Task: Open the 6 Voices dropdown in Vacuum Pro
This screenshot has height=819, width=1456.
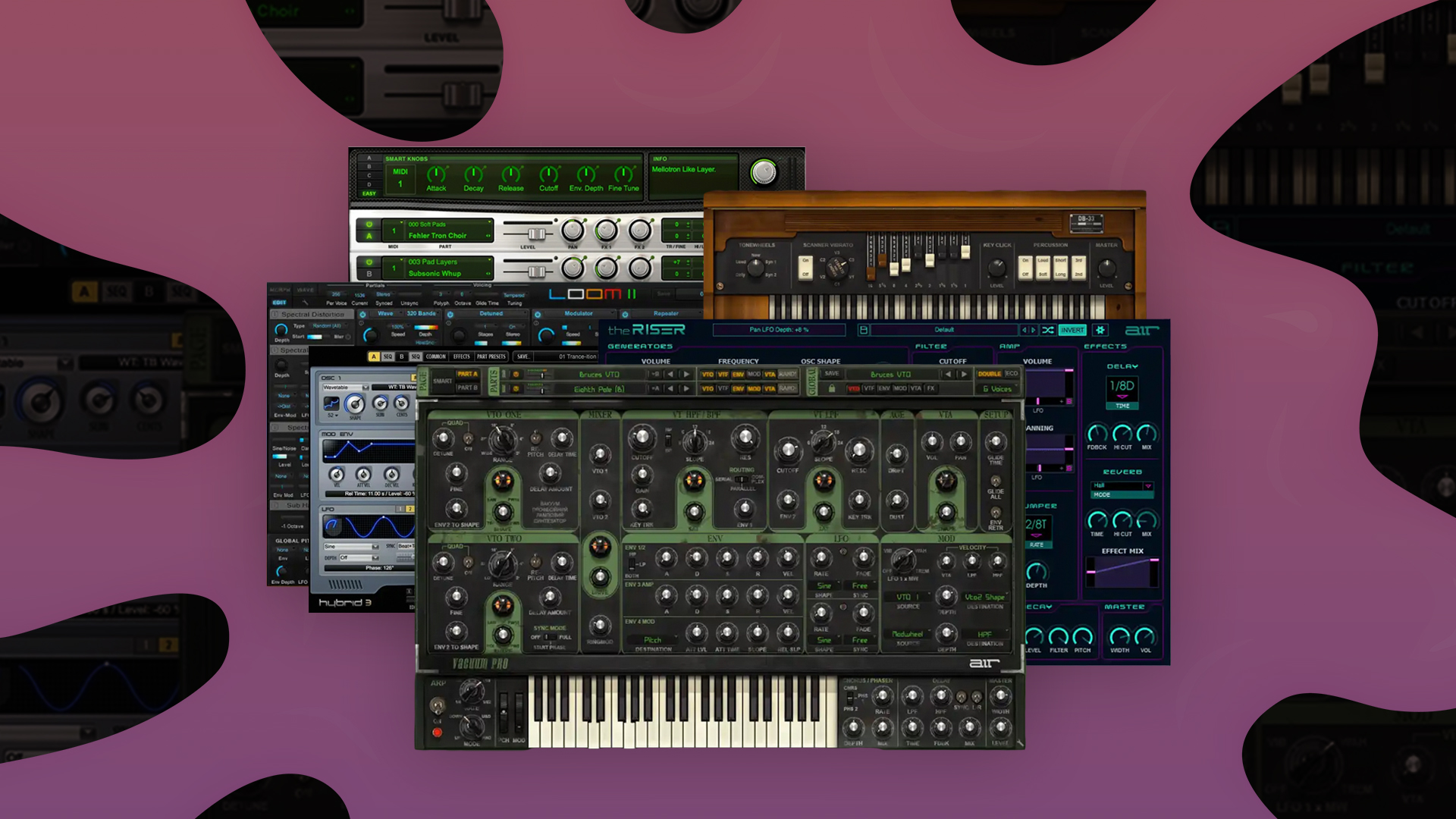Action: click(998, 389)
